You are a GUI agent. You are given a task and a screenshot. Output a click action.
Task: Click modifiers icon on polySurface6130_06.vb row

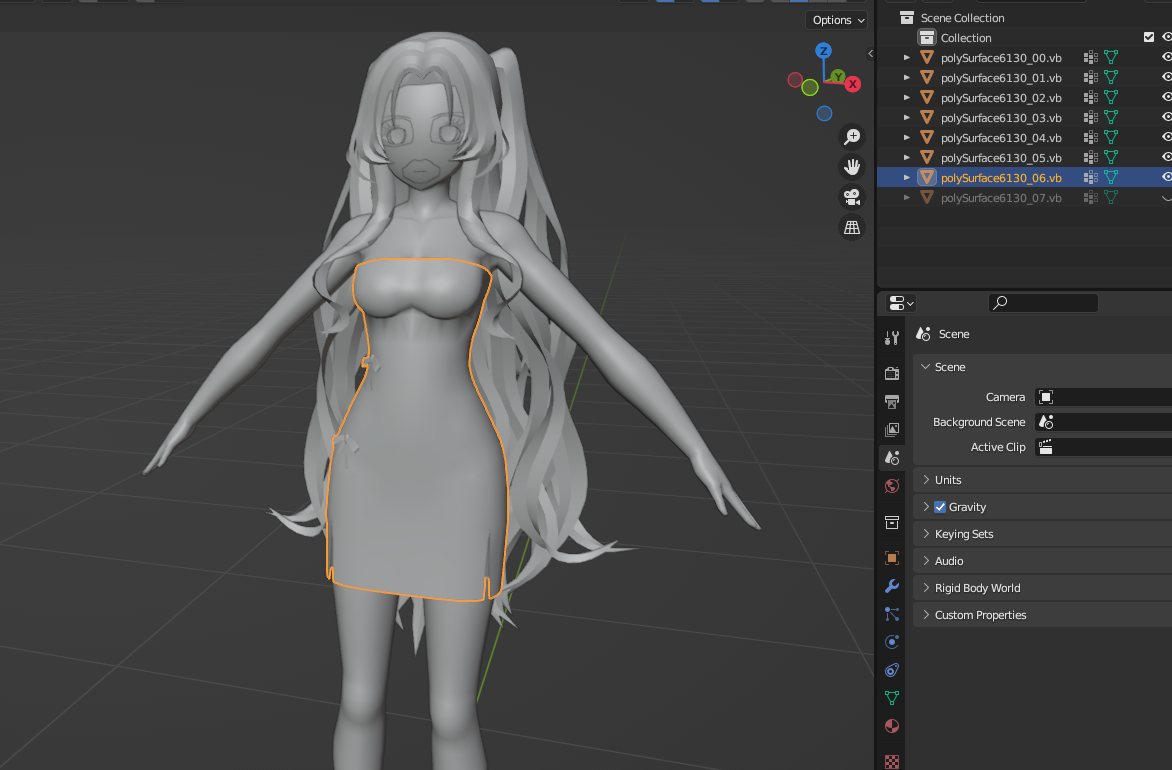click(x=1091, y=178)
